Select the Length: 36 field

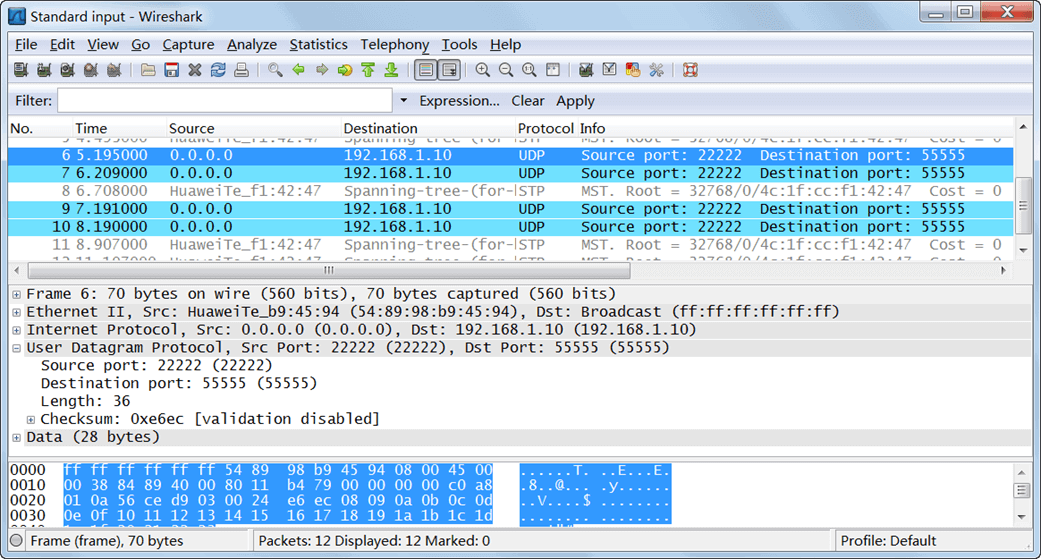tap(85, 401)
